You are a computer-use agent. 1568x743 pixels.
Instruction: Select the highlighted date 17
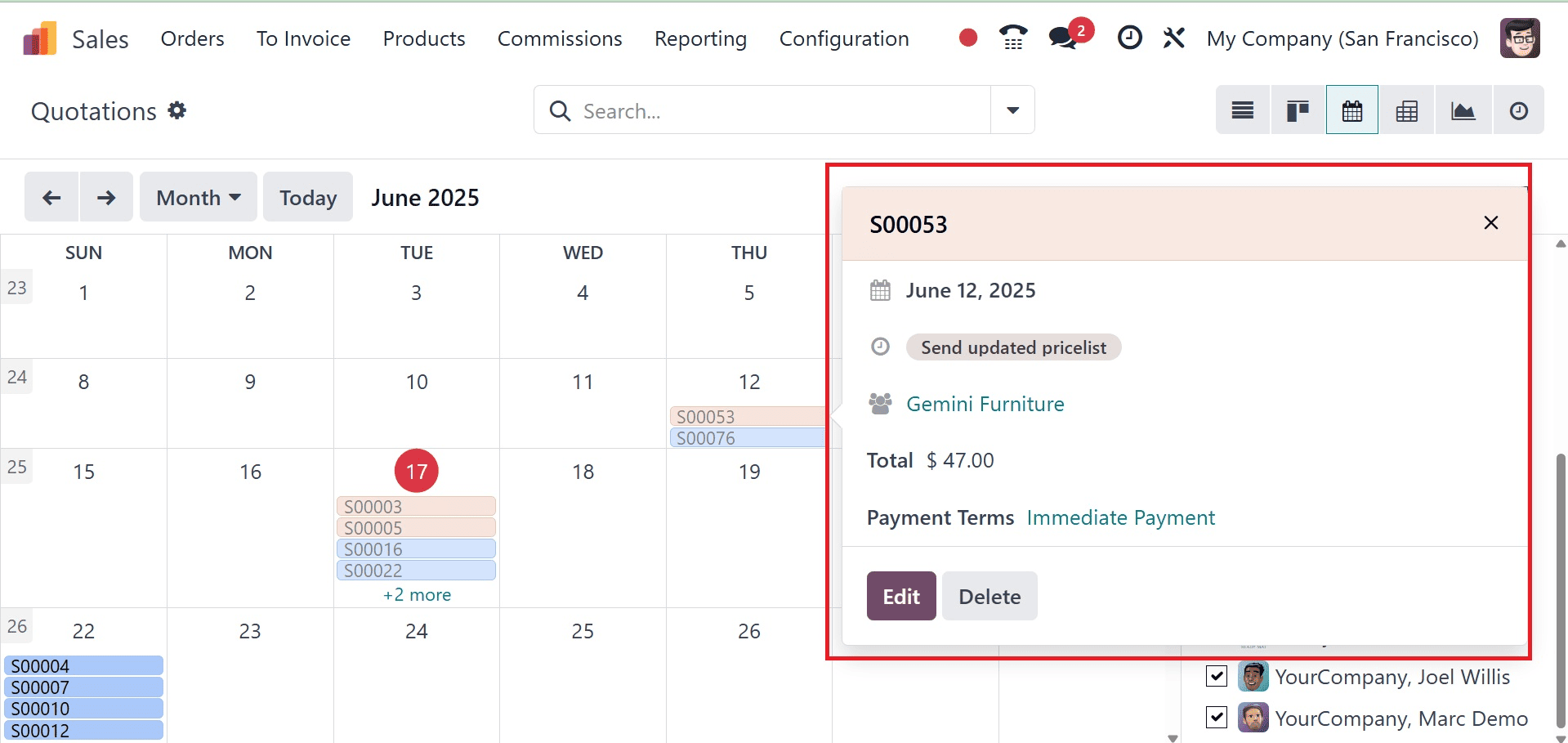[417, 471]
